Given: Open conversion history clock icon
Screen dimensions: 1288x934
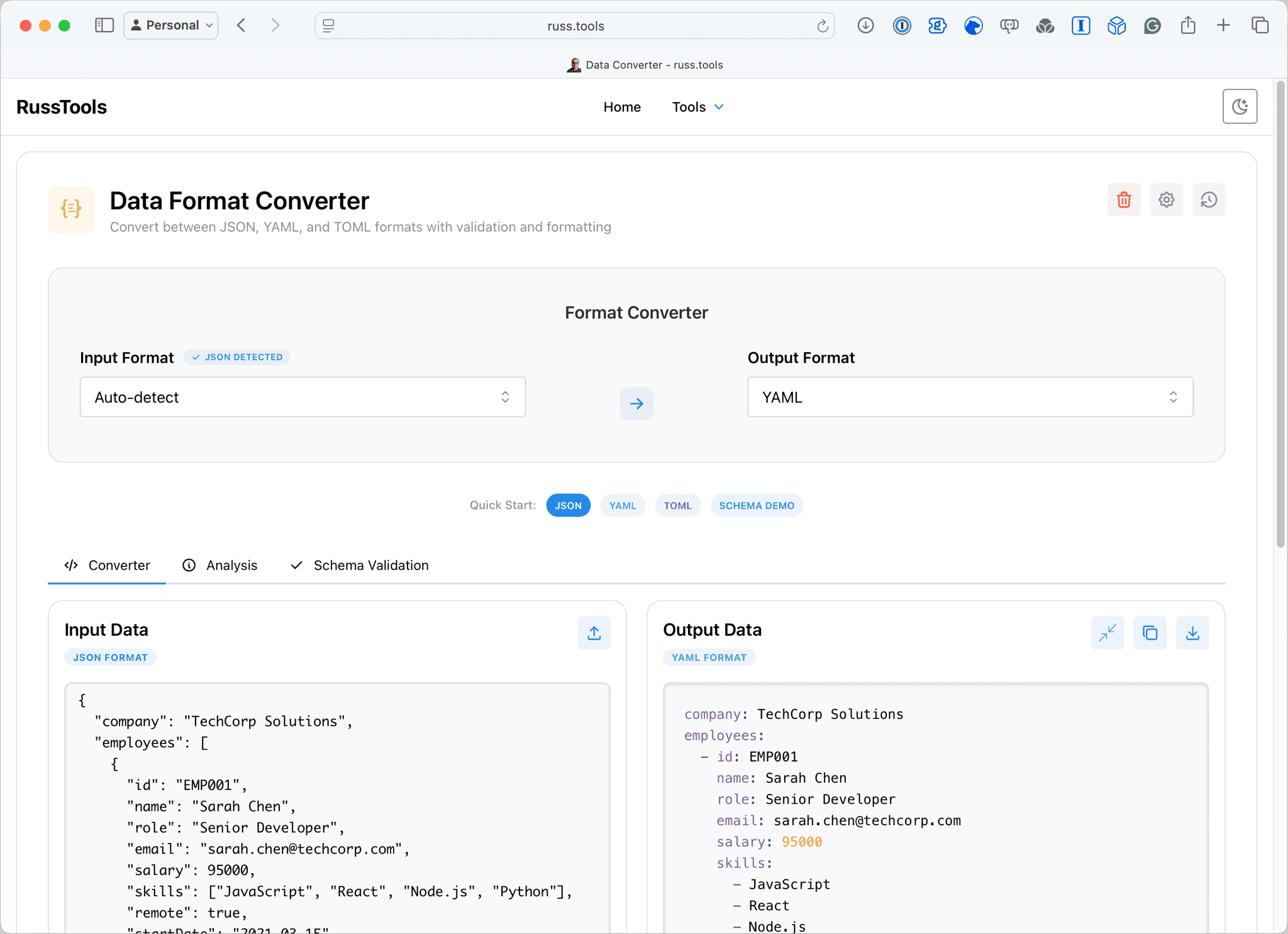Looking at the screenshot, I should click(x=1208, y=200).
